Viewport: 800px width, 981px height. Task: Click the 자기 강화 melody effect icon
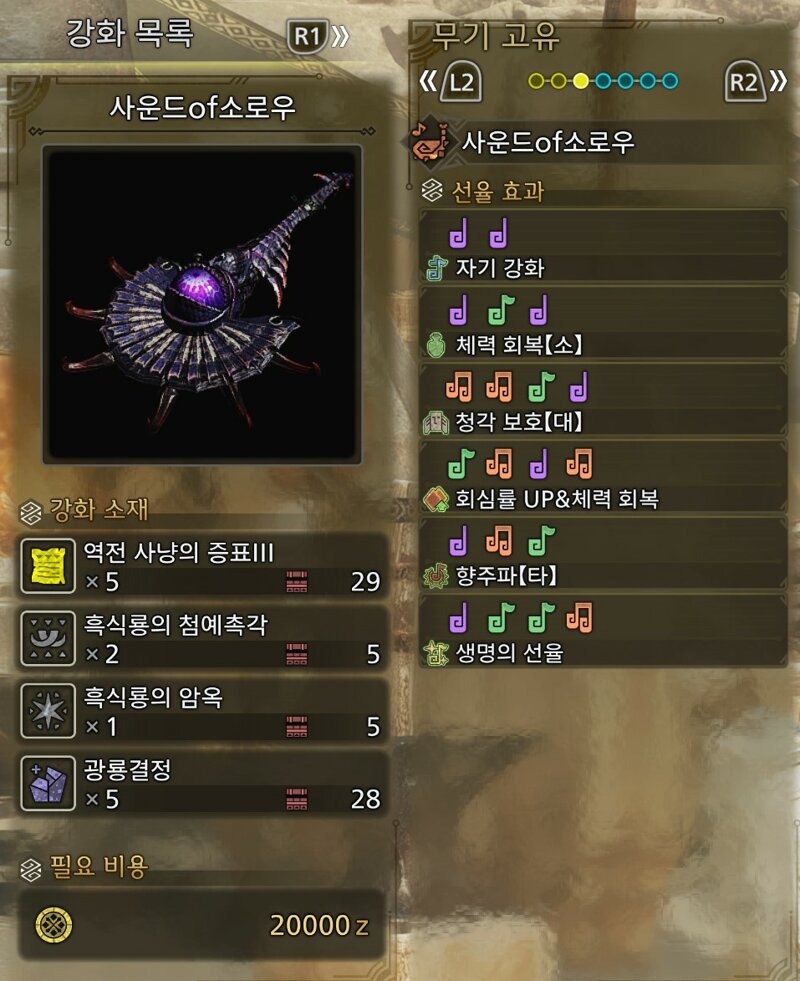[x=437, y=268]
